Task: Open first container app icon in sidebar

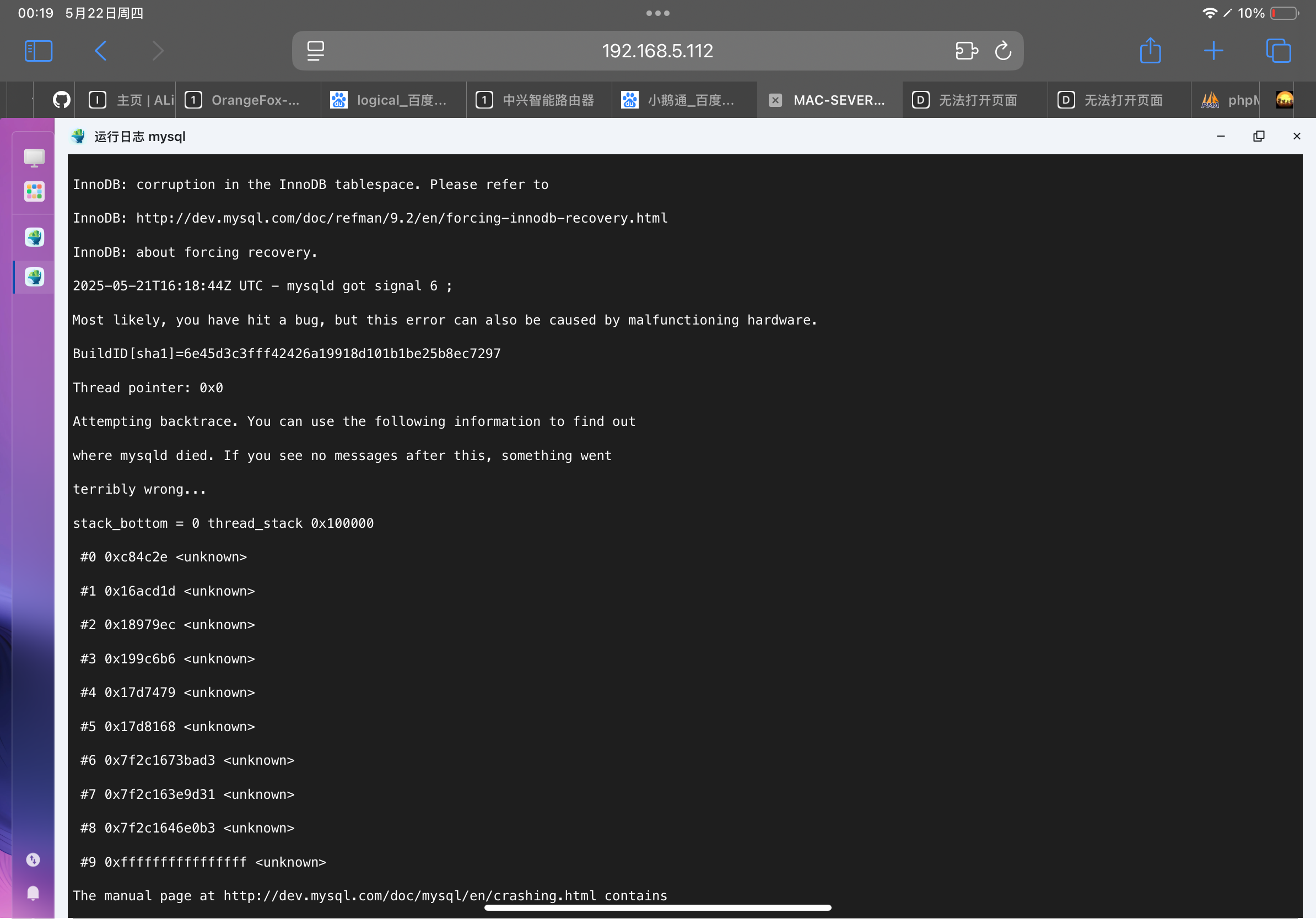Action: 34,237
